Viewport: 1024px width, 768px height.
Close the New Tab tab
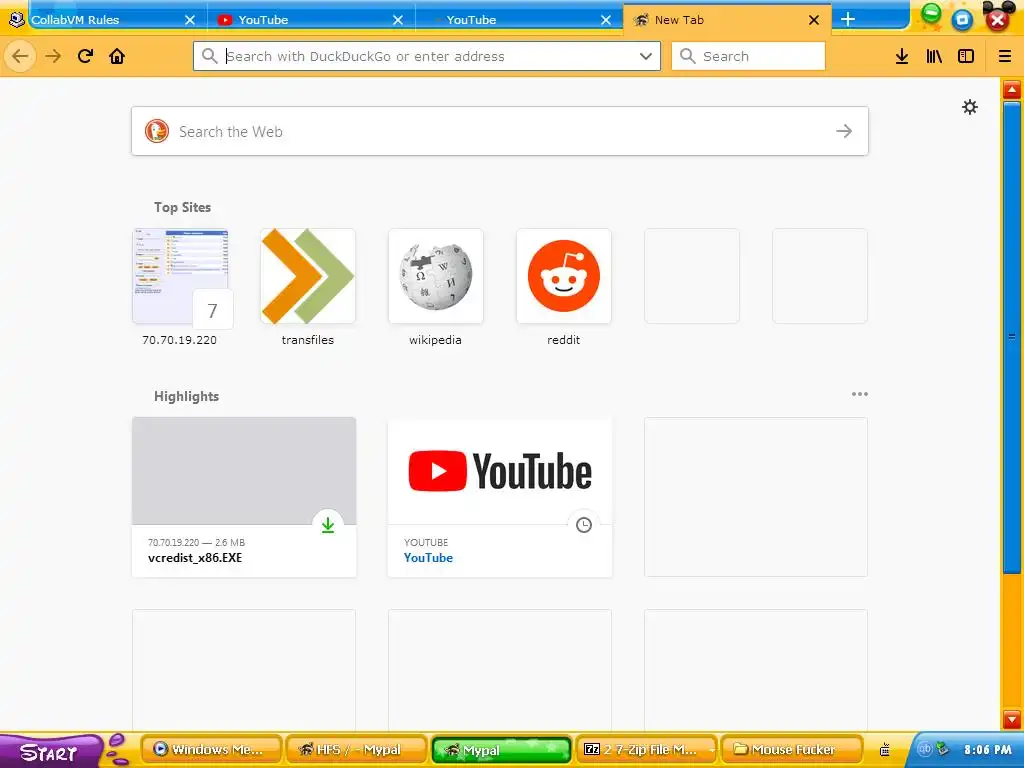tap(814, 20)
